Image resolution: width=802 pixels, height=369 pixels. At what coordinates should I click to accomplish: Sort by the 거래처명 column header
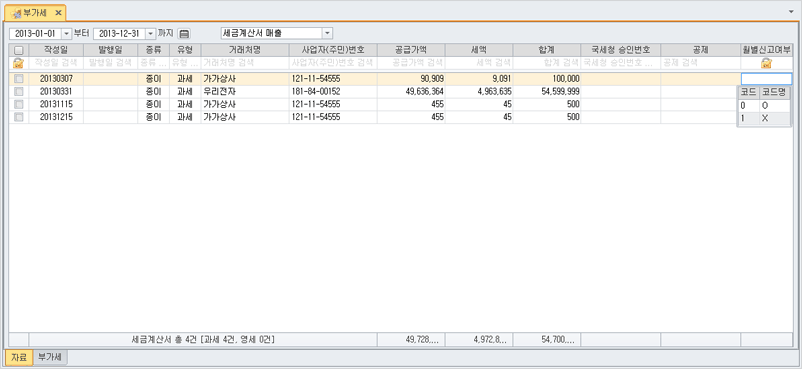pyautogui.click(x=245, y=50)
